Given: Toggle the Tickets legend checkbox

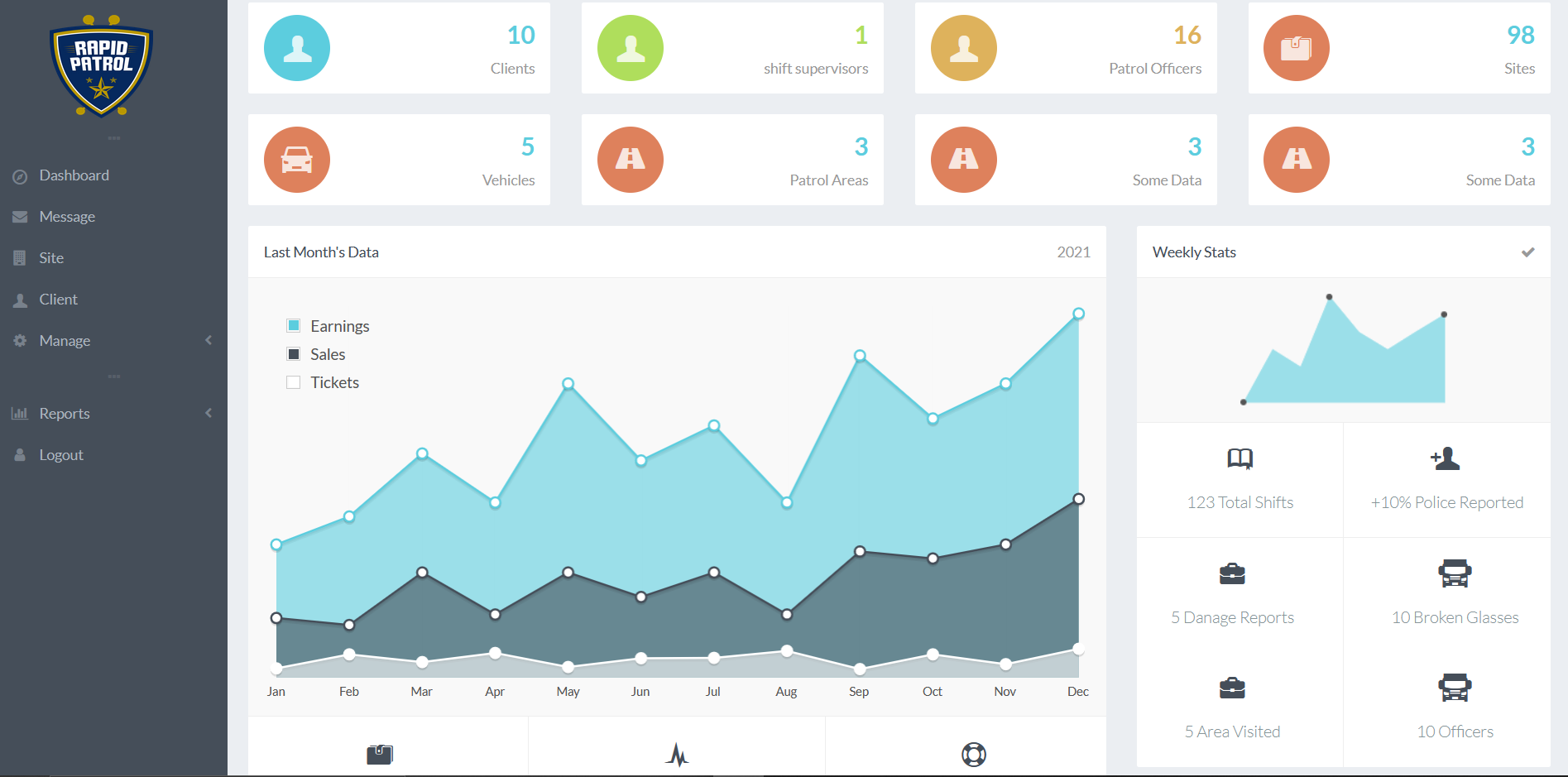Looking at the screenshot, I should (294, 382).
